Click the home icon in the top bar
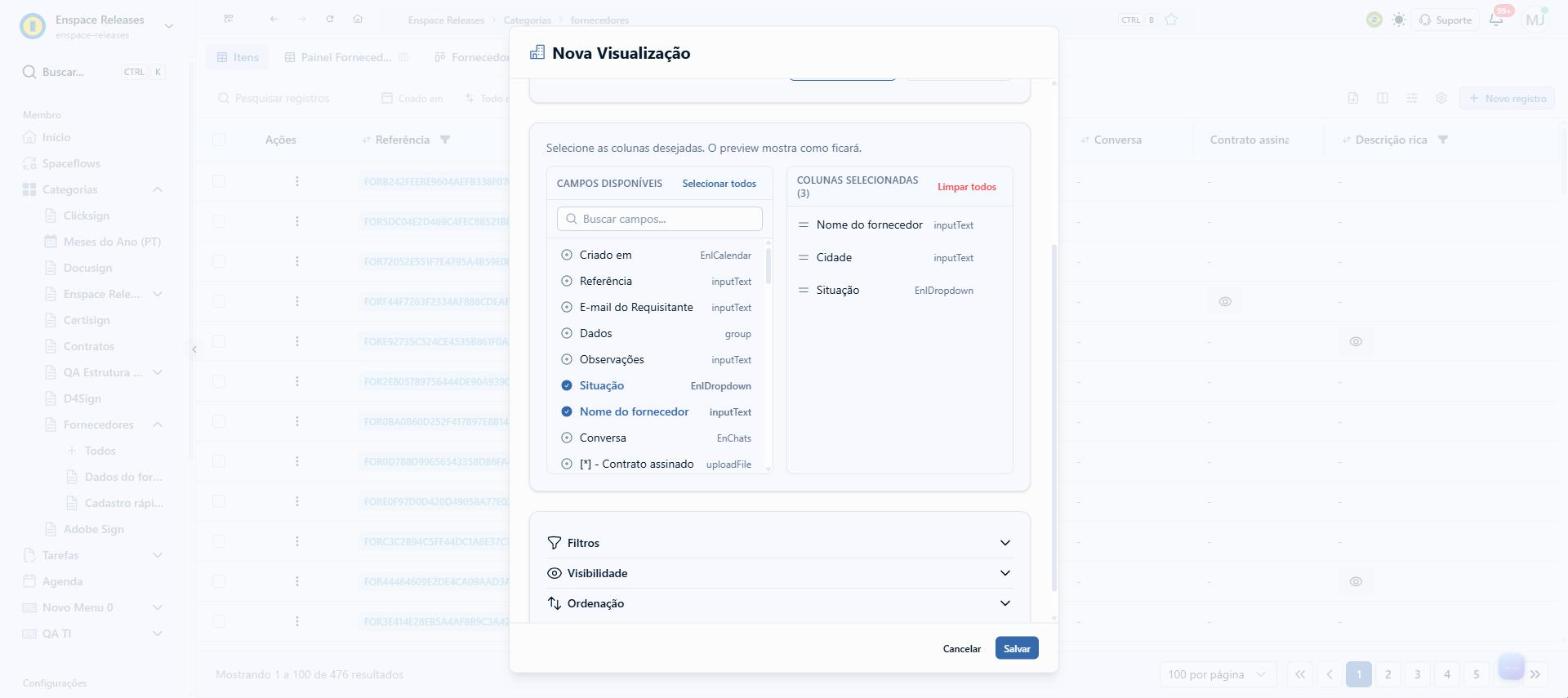 coord(358,19)
